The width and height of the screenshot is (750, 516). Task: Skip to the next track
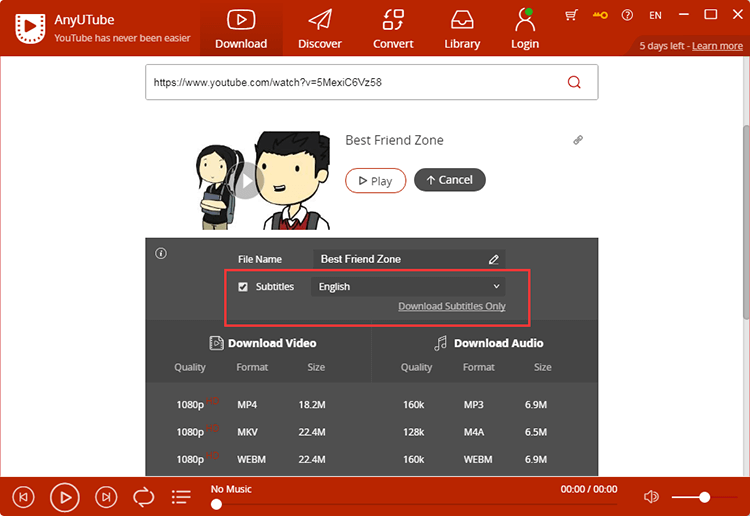tap(106, 497)
